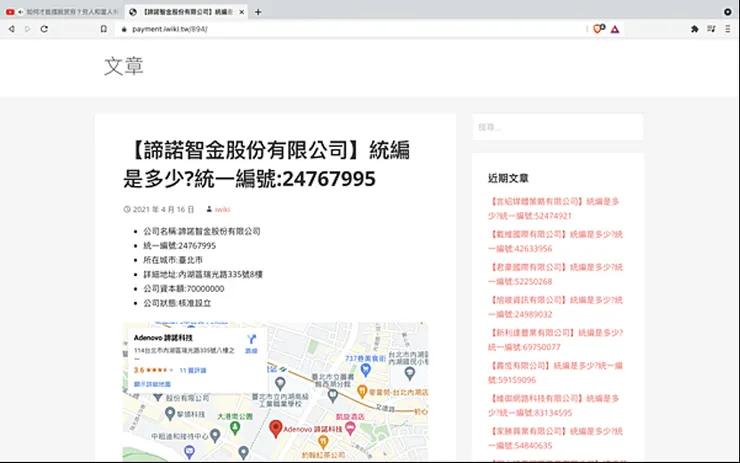Screen dimensions: 740x463
Task: Click the date text 2021 年 4 月 16 日
Action: (163, 209)
